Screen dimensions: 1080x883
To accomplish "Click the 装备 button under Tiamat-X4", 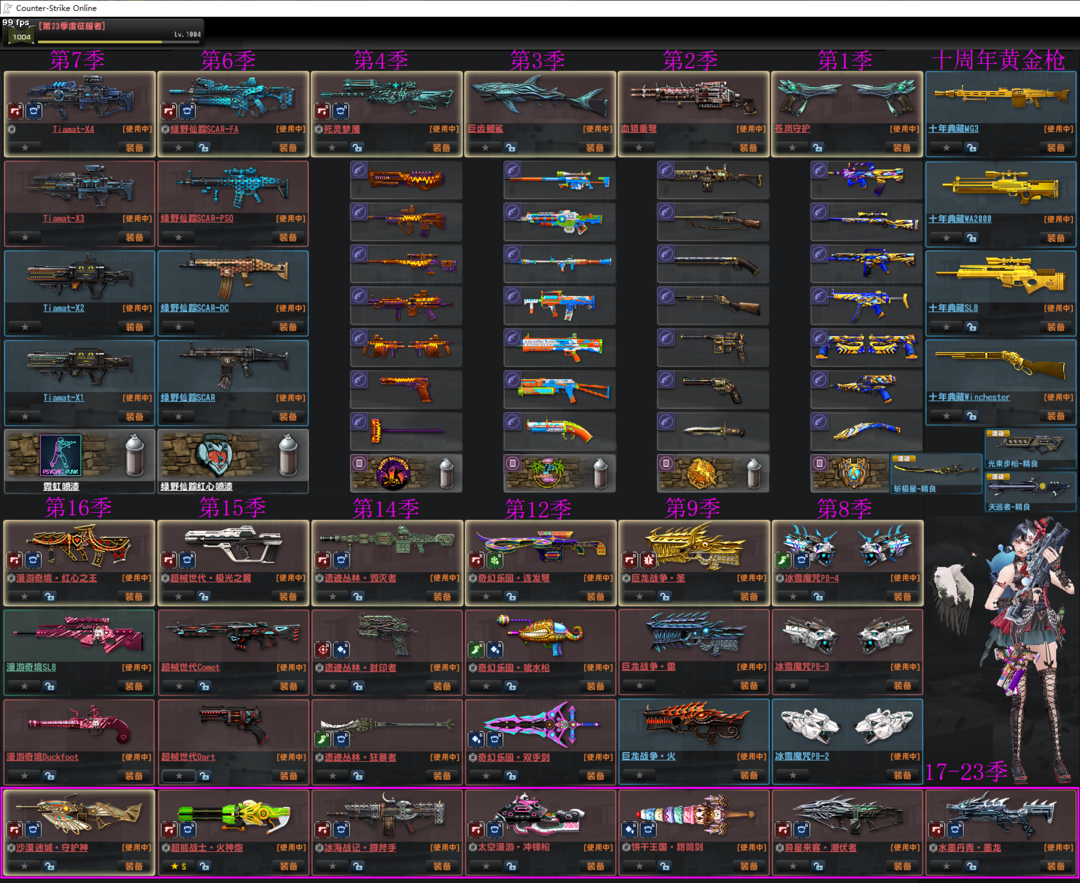I will click(134, 147).
